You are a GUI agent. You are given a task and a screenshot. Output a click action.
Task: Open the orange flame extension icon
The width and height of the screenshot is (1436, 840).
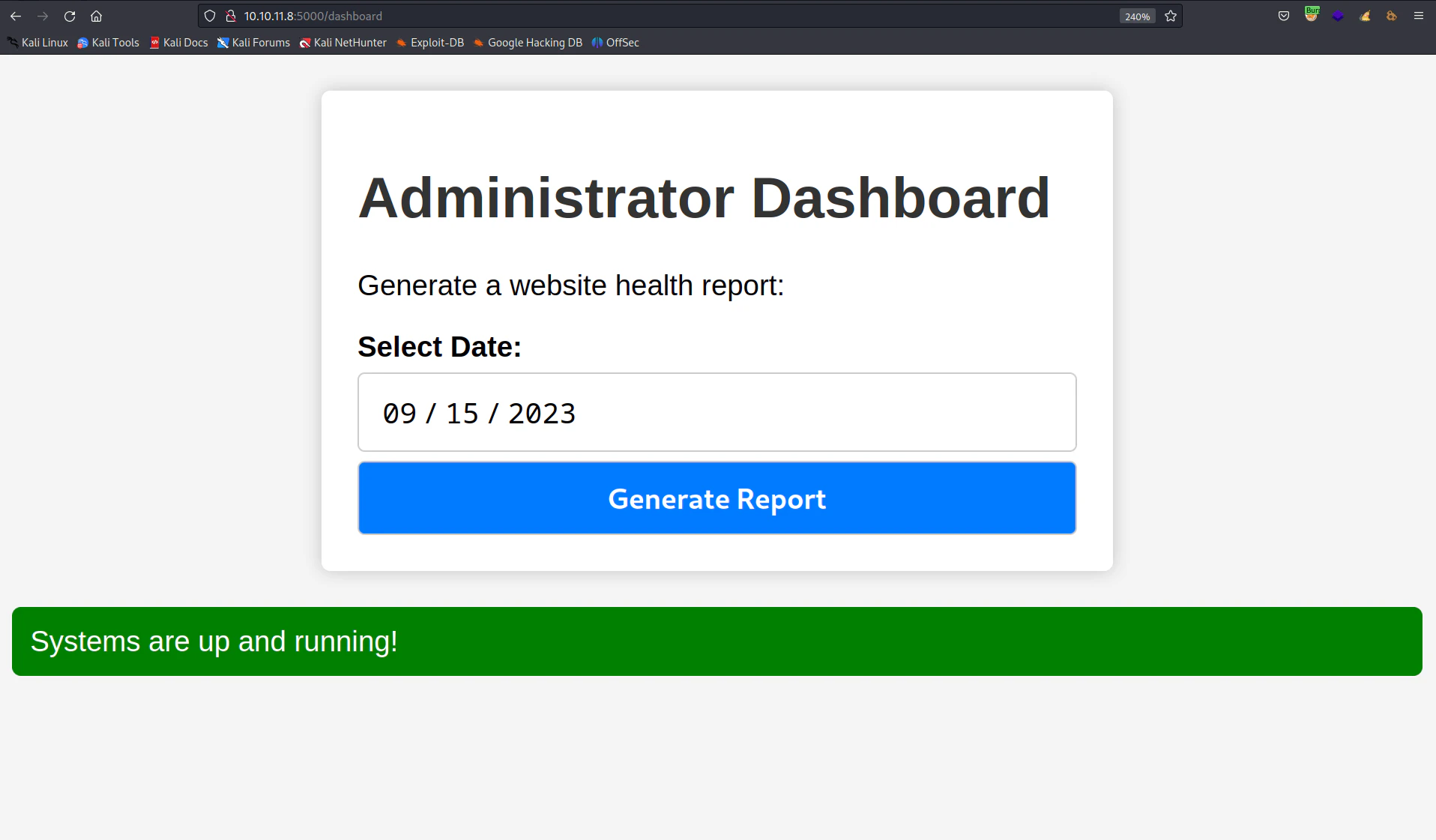[x=1366, y=16]
